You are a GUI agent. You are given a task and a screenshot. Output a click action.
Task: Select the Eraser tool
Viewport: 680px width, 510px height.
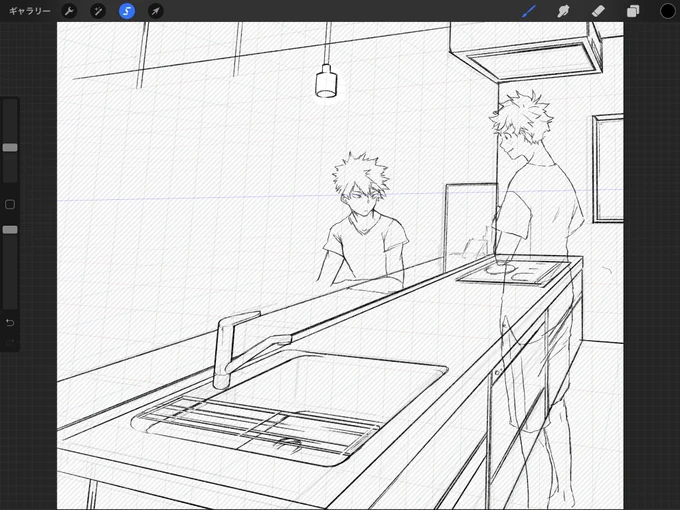point(598,11)
